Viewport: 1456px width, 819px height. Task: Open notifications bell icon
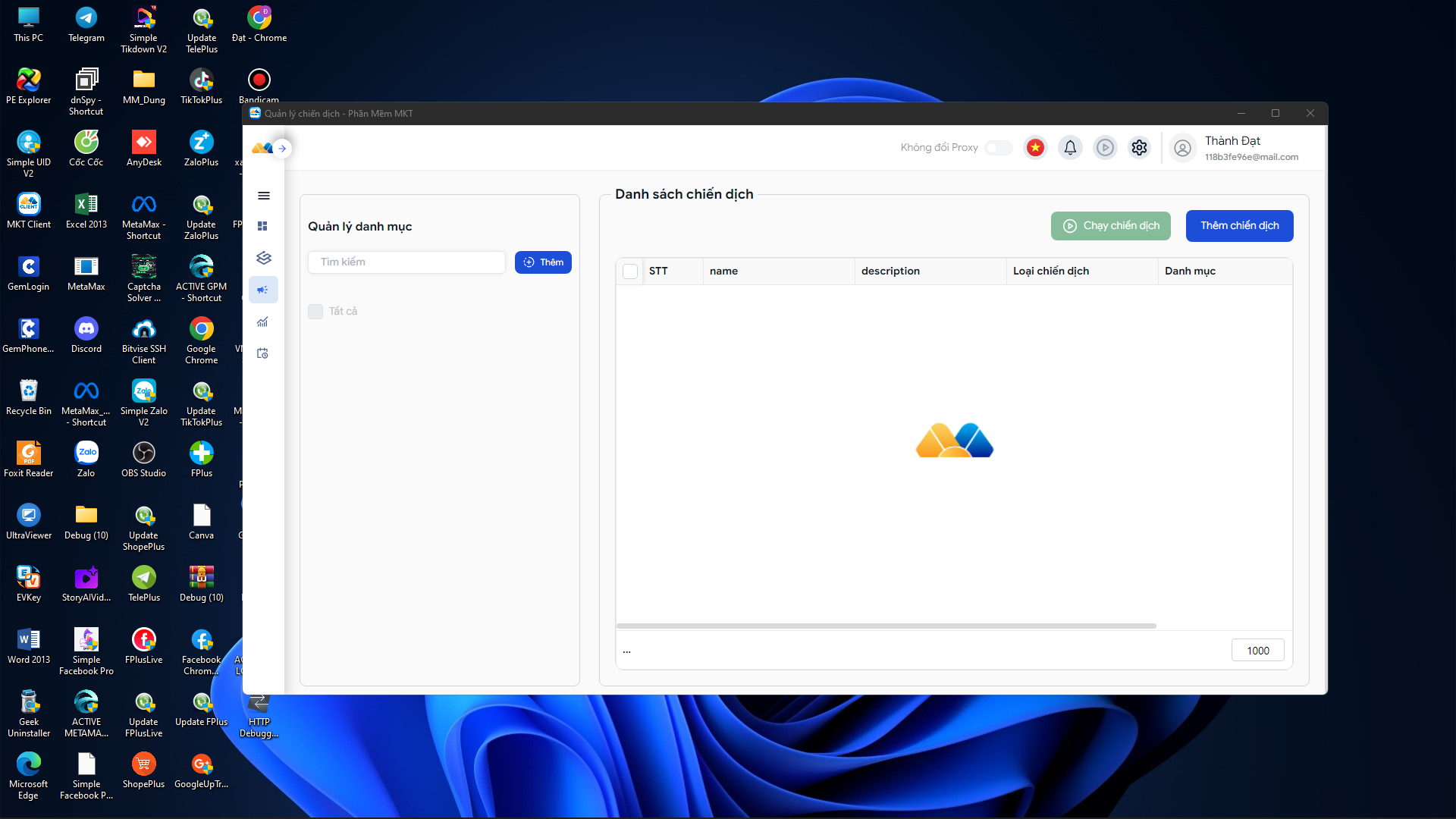(x=1070, y=148)
